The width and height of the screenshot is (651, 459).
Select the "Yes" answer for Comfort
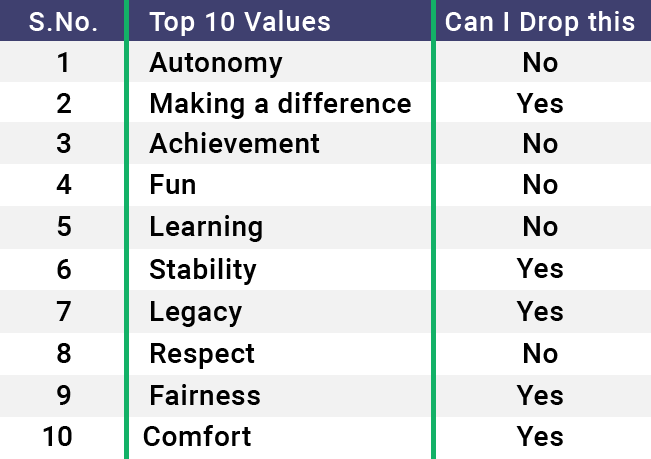(540, 436)
